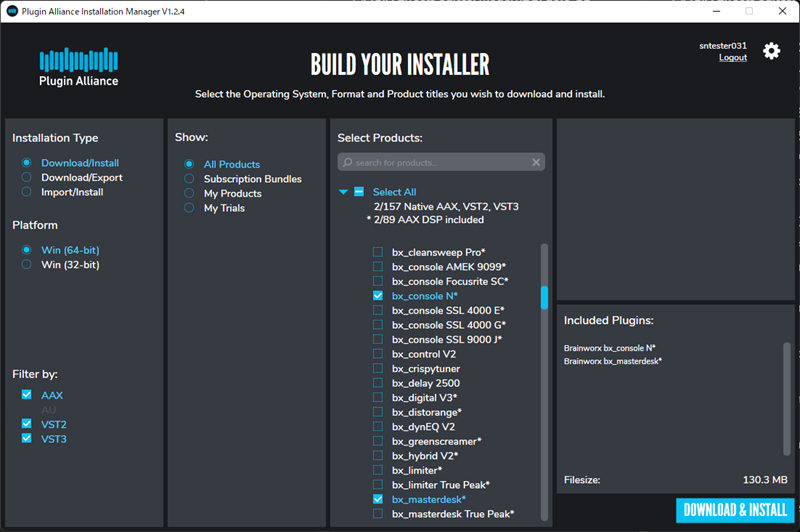Choose Download/Export installation type

click(x=27, y=177)
